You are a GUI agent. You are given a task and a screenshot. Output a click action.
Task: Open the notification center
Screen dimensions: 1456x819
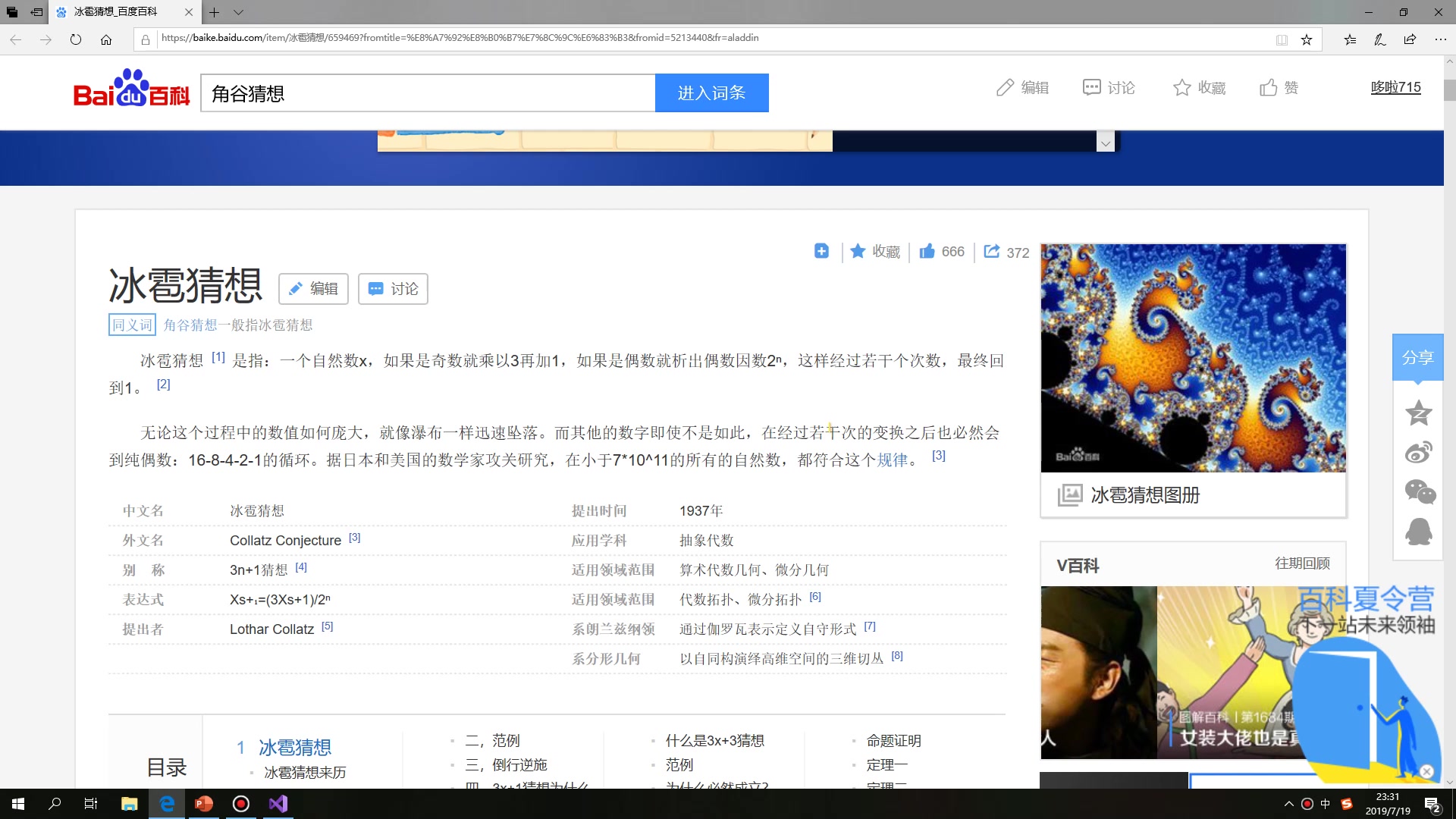(1432, 805)
